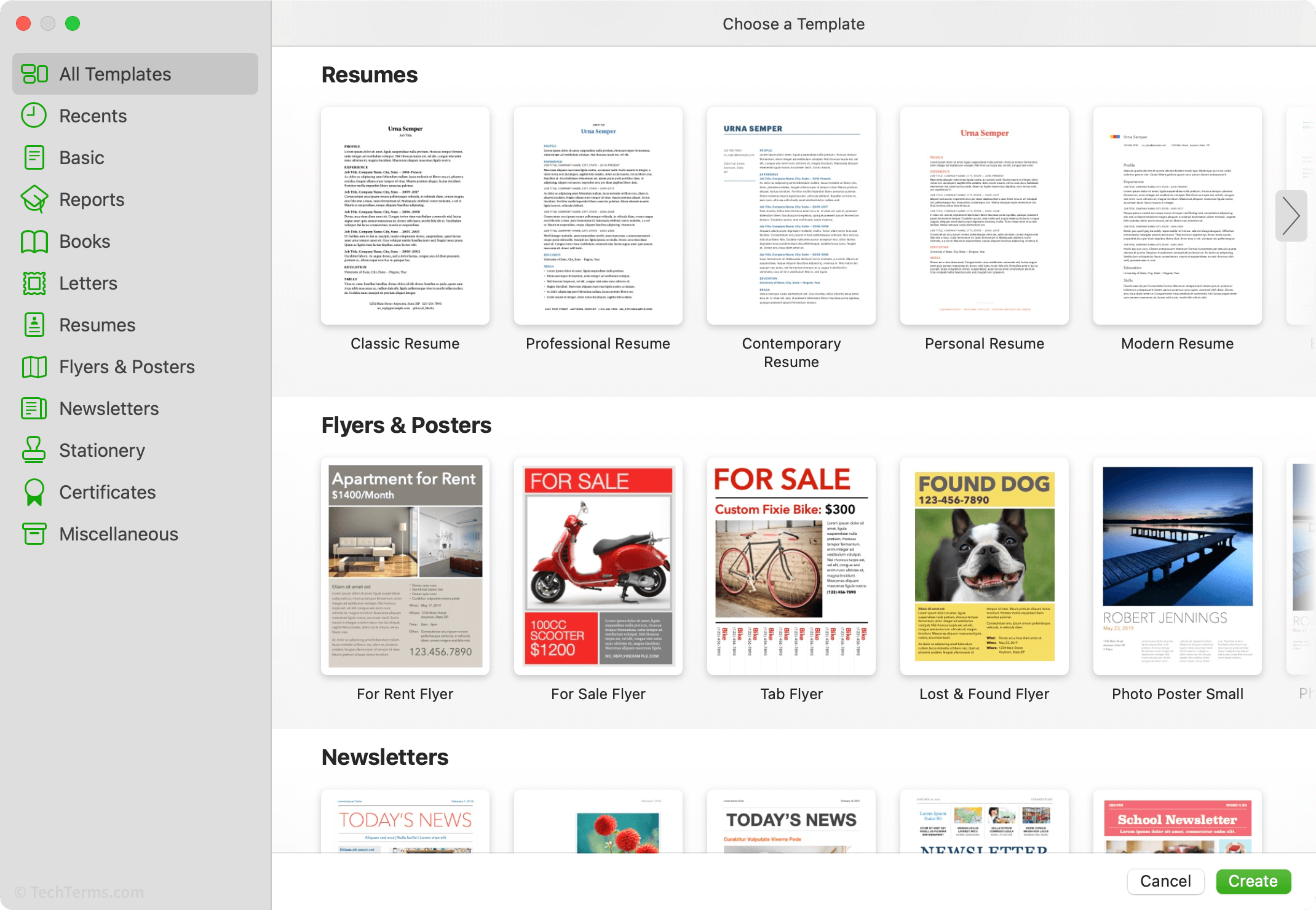Image resolution: width=1316 pixels, height=910 pixels.
Task: Select the Reports category icon
Action: click(x=36, y=199)
